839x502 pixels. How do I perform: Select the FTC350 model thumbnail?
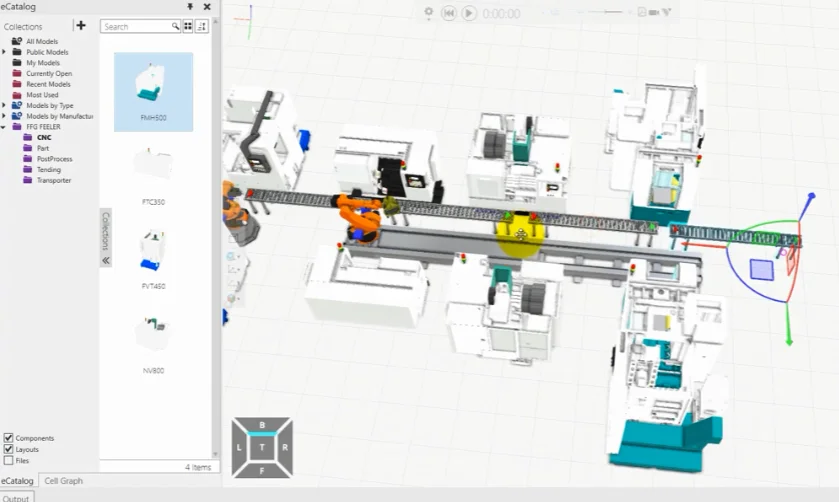(x=153, y=175)
